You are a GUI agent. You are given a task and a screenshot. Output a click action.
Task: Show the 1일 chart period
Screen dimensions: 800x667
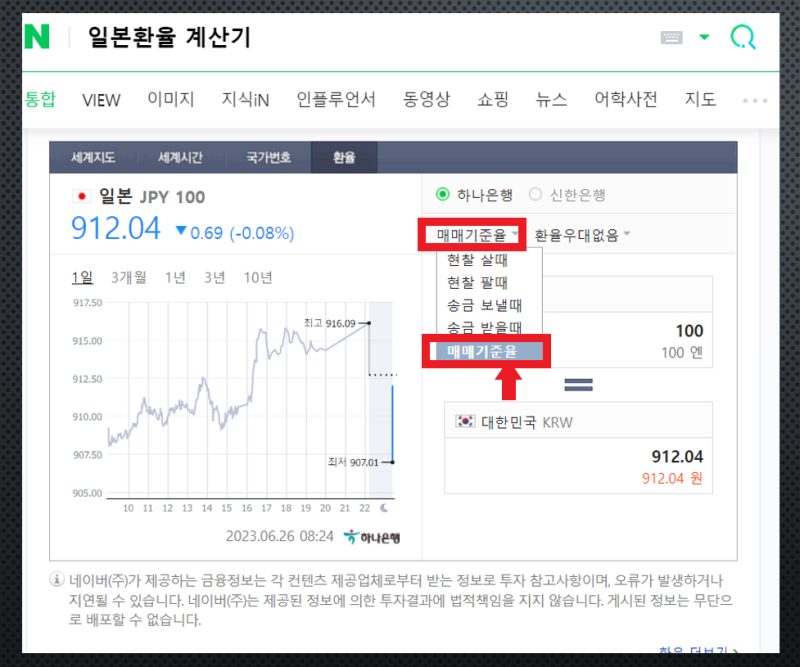tap(82, 278)
